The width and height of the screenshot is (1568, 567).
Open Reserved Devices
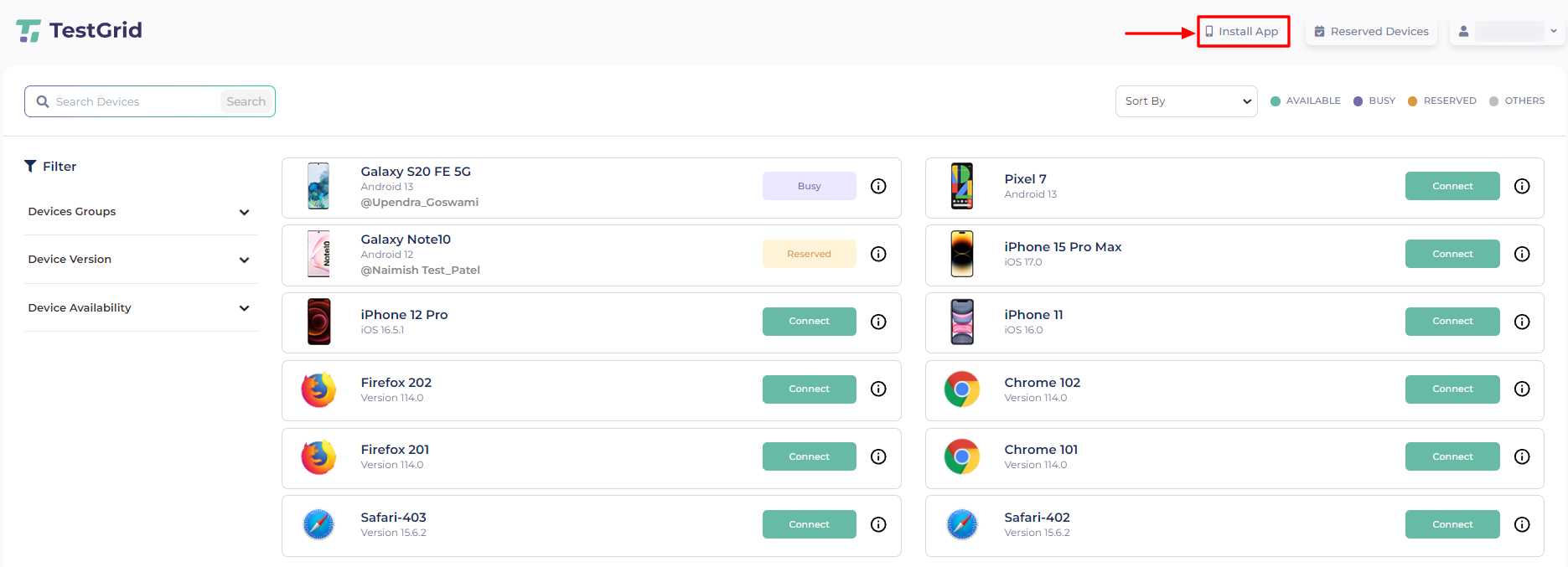point(1371,31)
